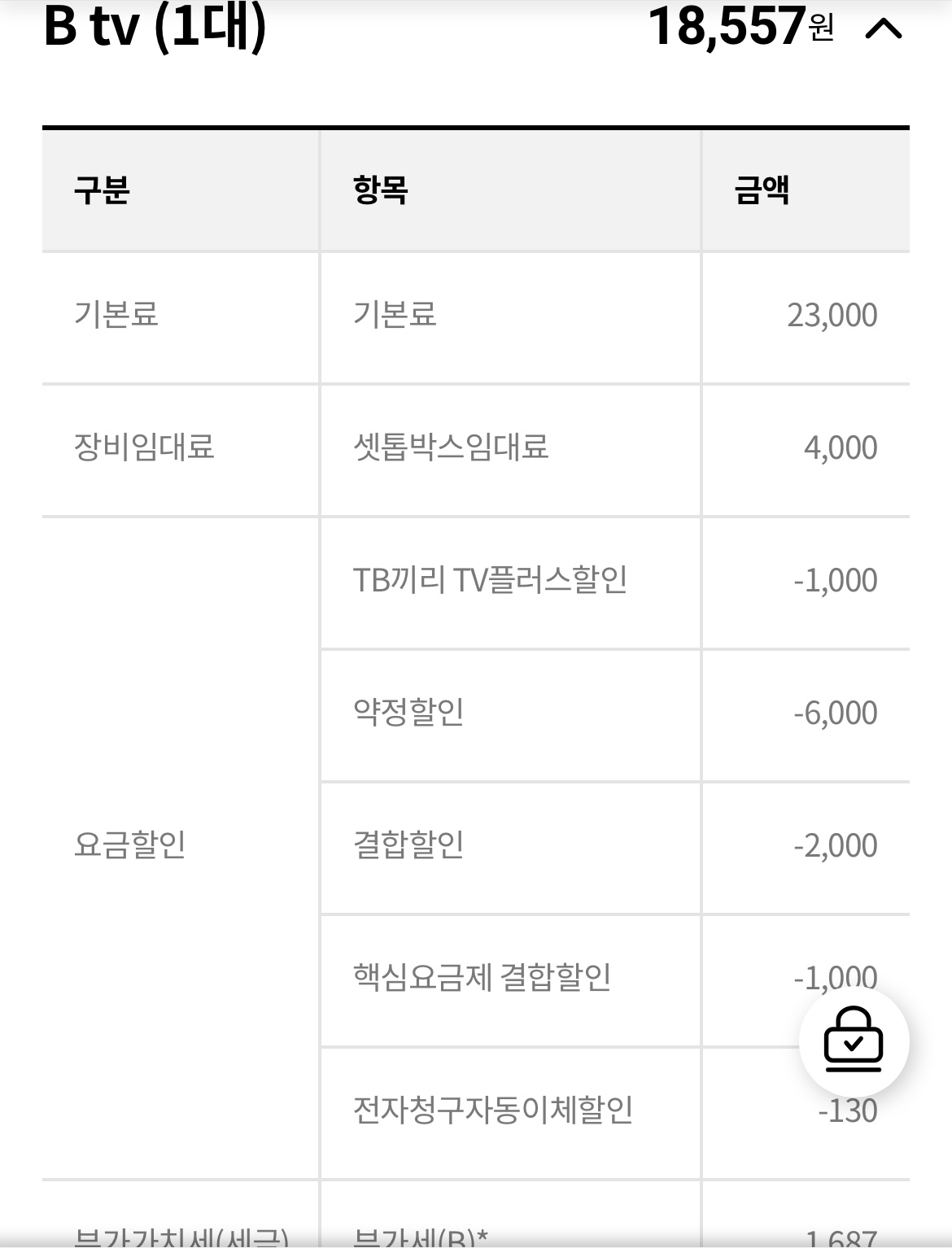Tap the -6,000 discount amount
This screenshot has height=1248, width=952.
click(x=836, y=713)
